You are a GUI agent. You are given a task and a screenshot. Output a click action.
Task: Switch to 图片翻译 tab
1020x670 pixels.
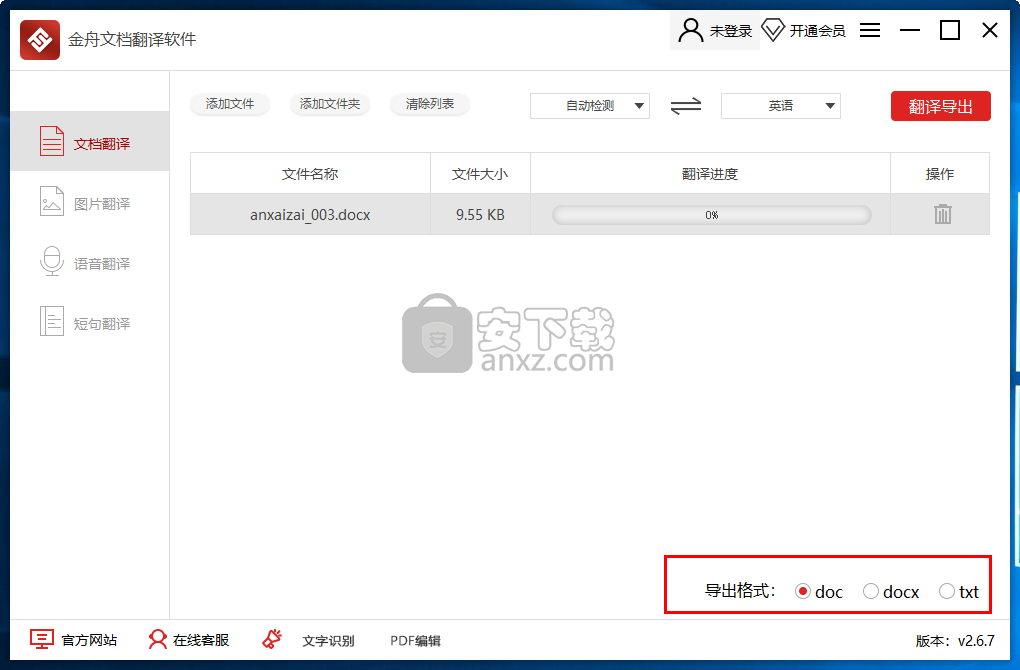click(90, 202)
